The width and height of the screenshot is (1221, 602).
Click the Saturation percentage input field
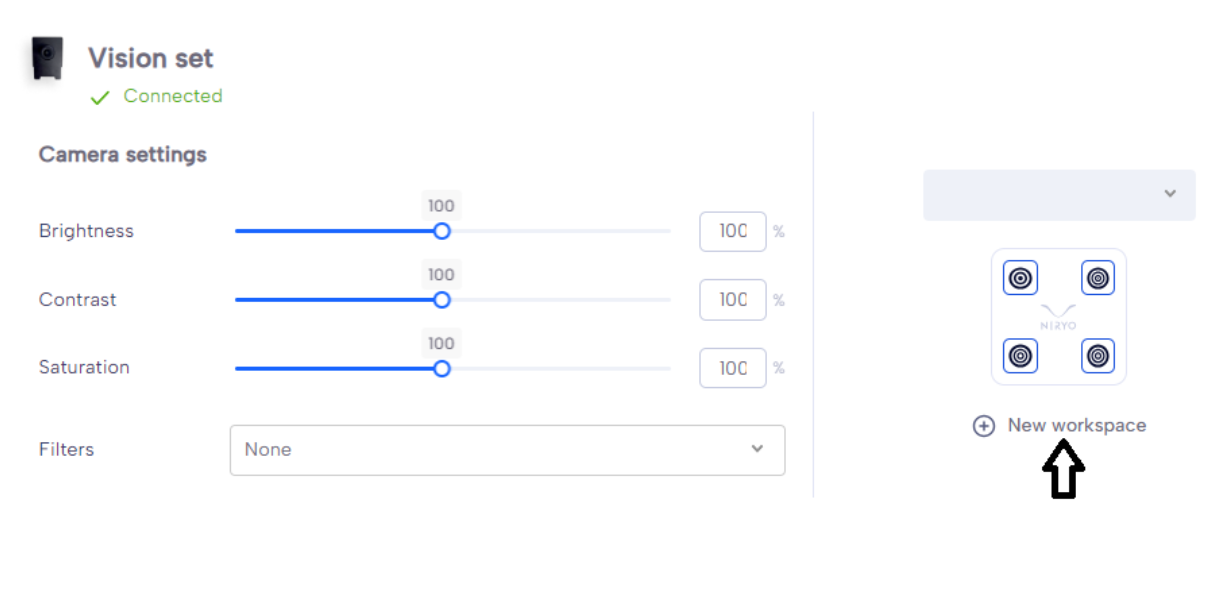click(x=732, y=368)
